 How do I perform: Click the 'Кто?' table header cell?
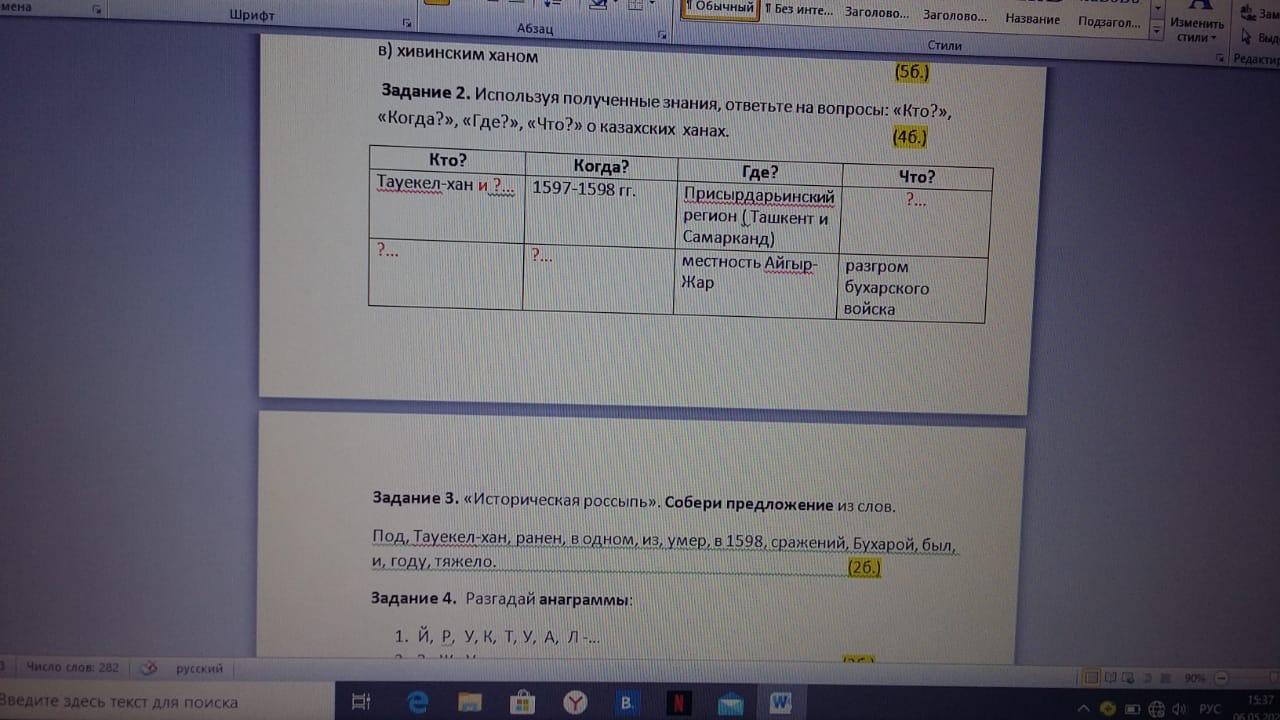pos(448,159)
